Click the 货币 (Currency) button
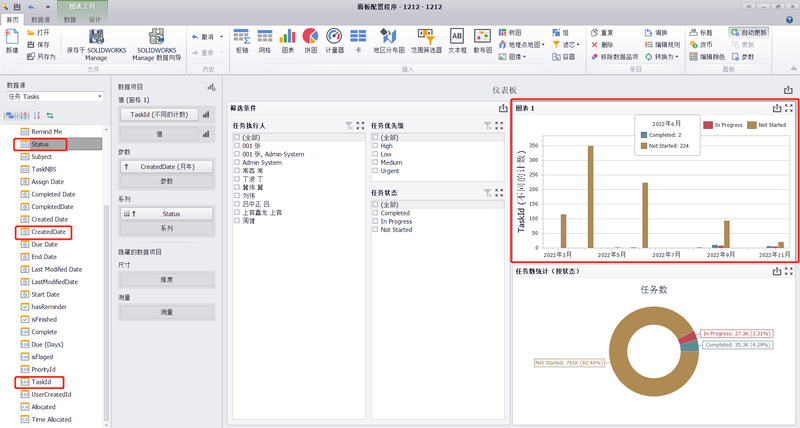800x428 pixels. [701, 45]
